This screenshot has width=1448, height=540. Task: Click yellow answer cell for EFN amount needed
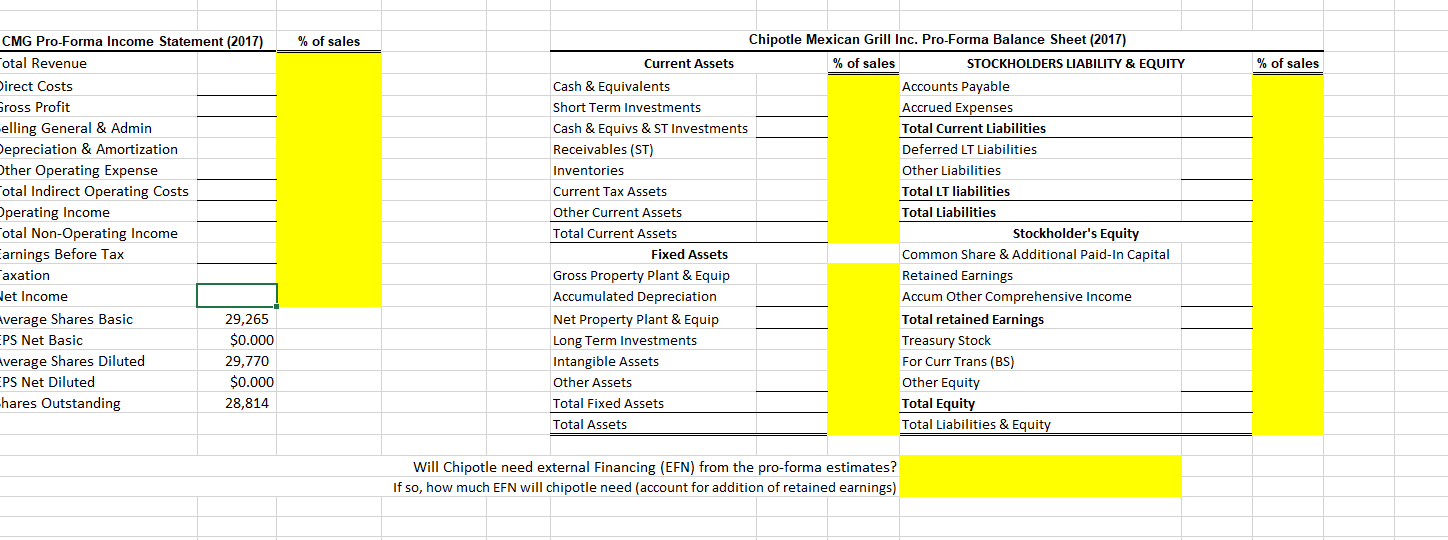pyautogui.click(x=1040, y=487)
